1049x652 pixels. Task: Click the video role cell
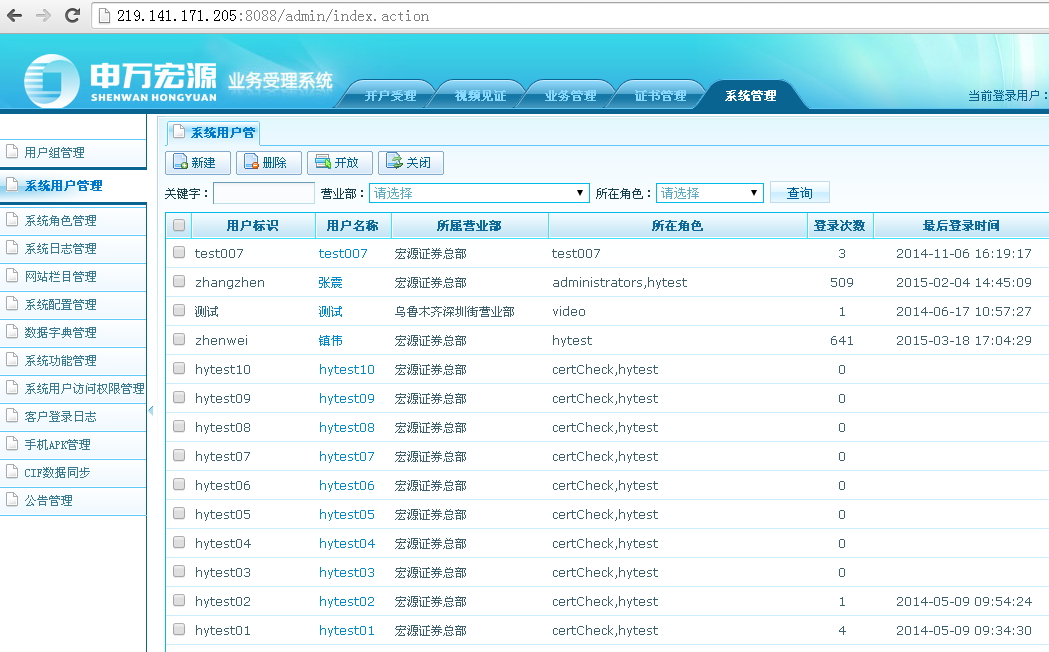[569, 312]
